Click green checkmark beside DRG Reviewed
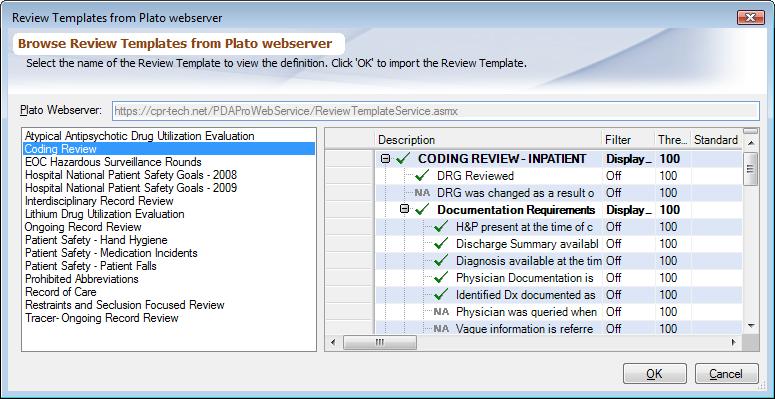 [422, 176]
